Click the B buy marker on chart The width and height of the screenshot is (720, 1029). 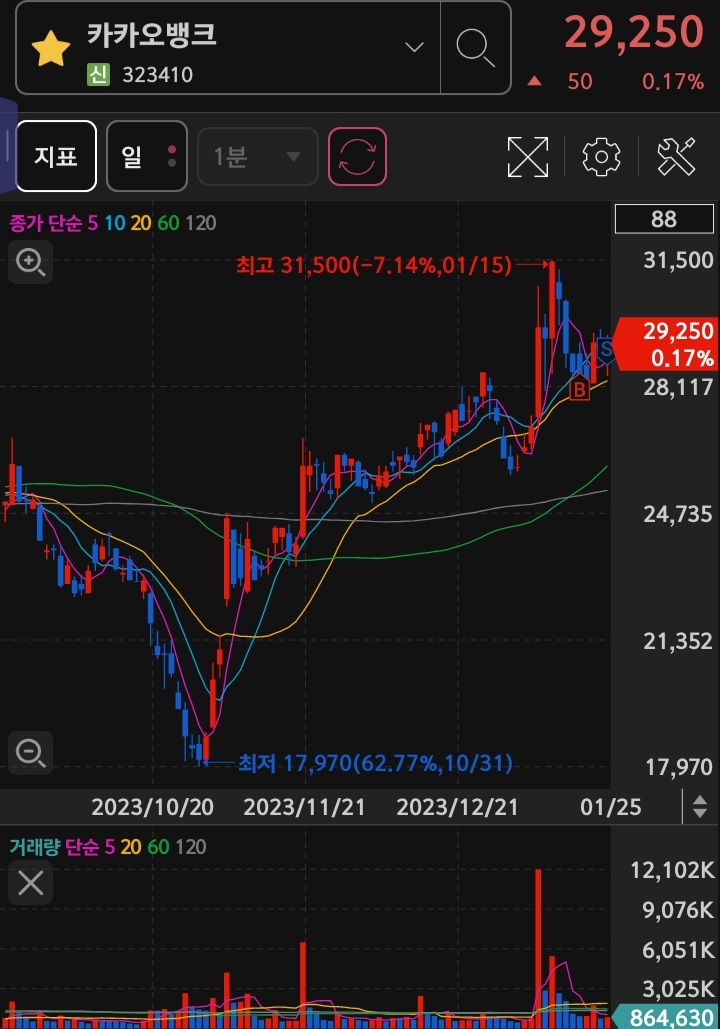pos(579,390)
